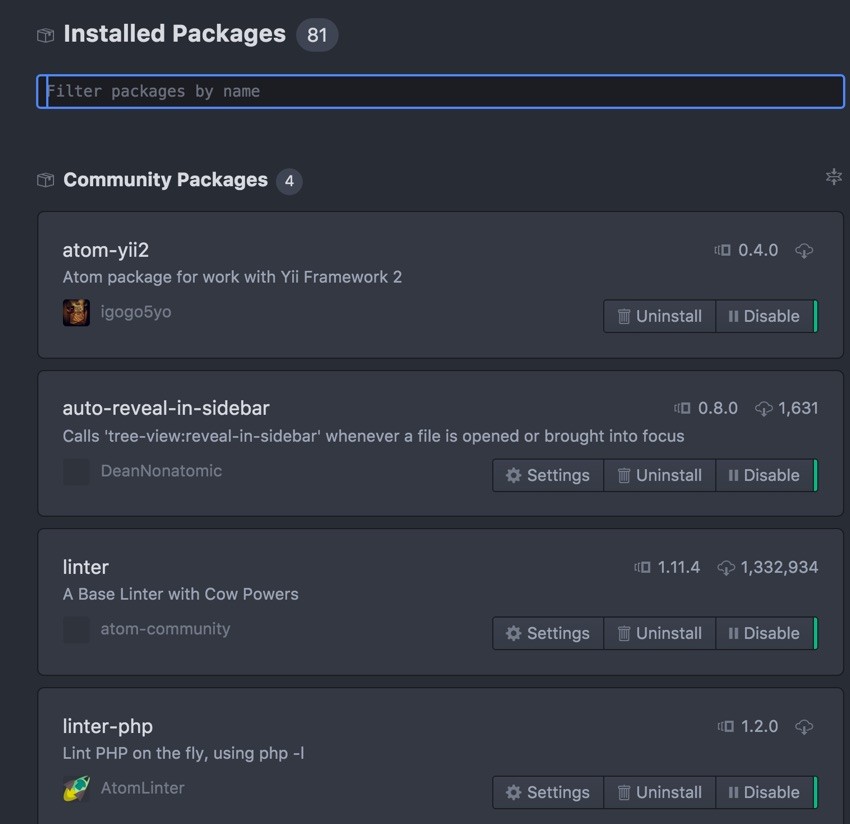Click the DeanNonatomic avatar placeholder

(x=76, y=472)
